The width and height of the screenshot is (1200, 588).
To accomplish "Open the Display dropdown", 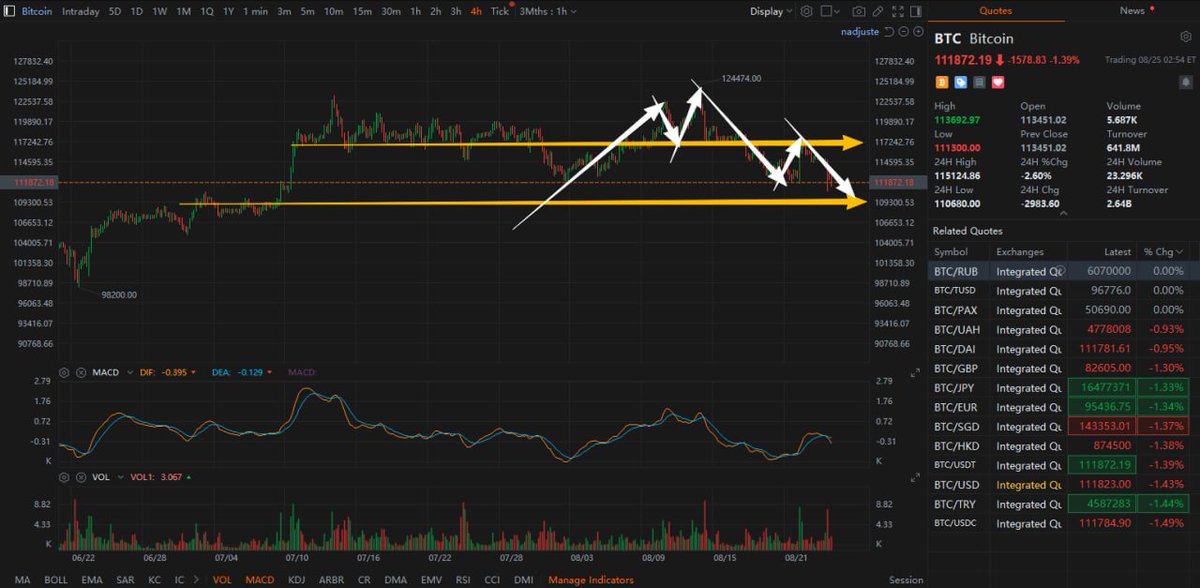I will click(771, 11).
